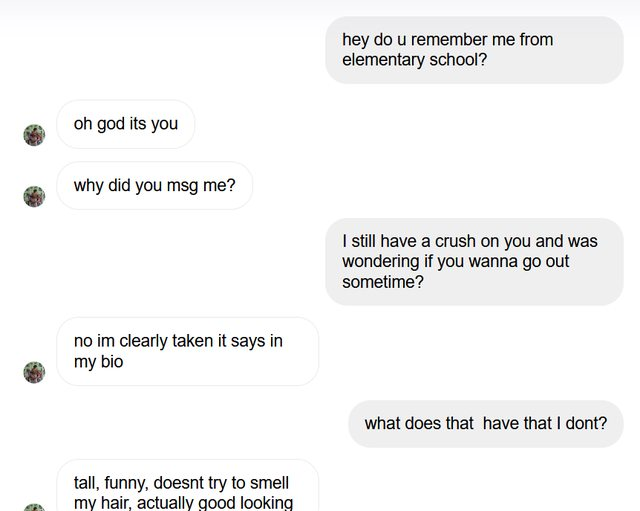This screenshot has height=511, width=640.
Task: Click the avatar beside "no im clearly taken" message
Action: click(34, 373)
